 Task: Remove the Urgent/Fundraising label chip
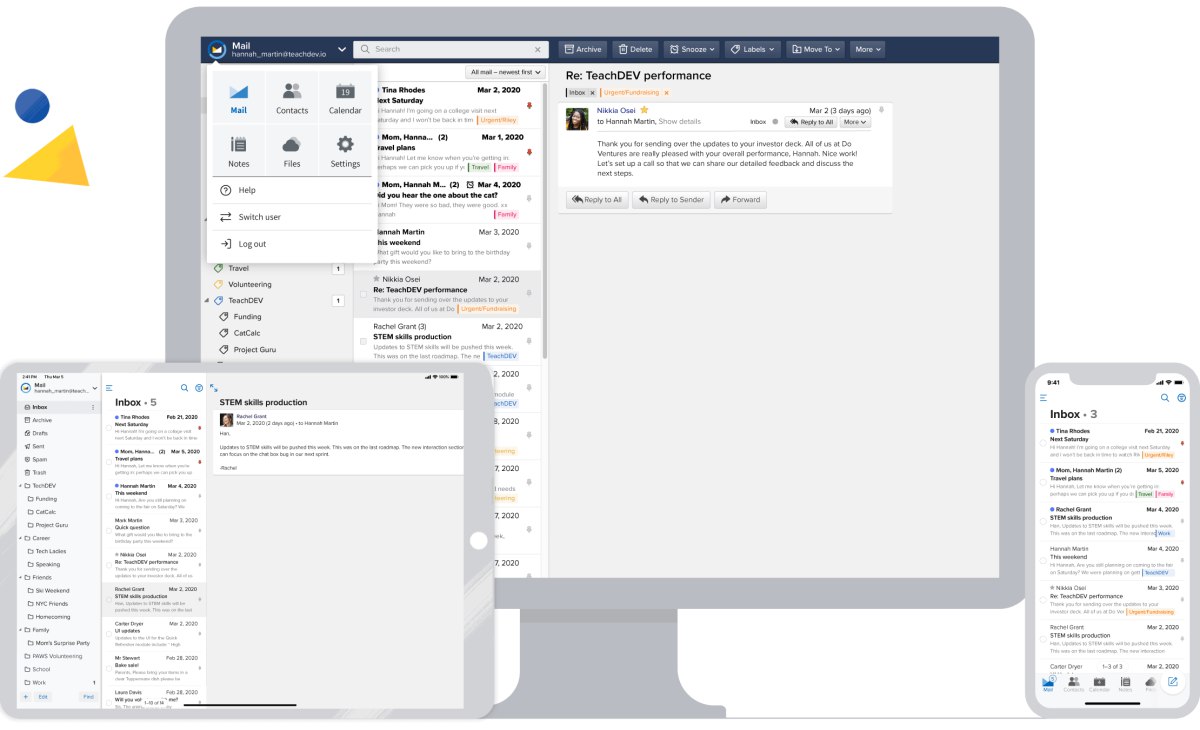[x=666, y=93]
